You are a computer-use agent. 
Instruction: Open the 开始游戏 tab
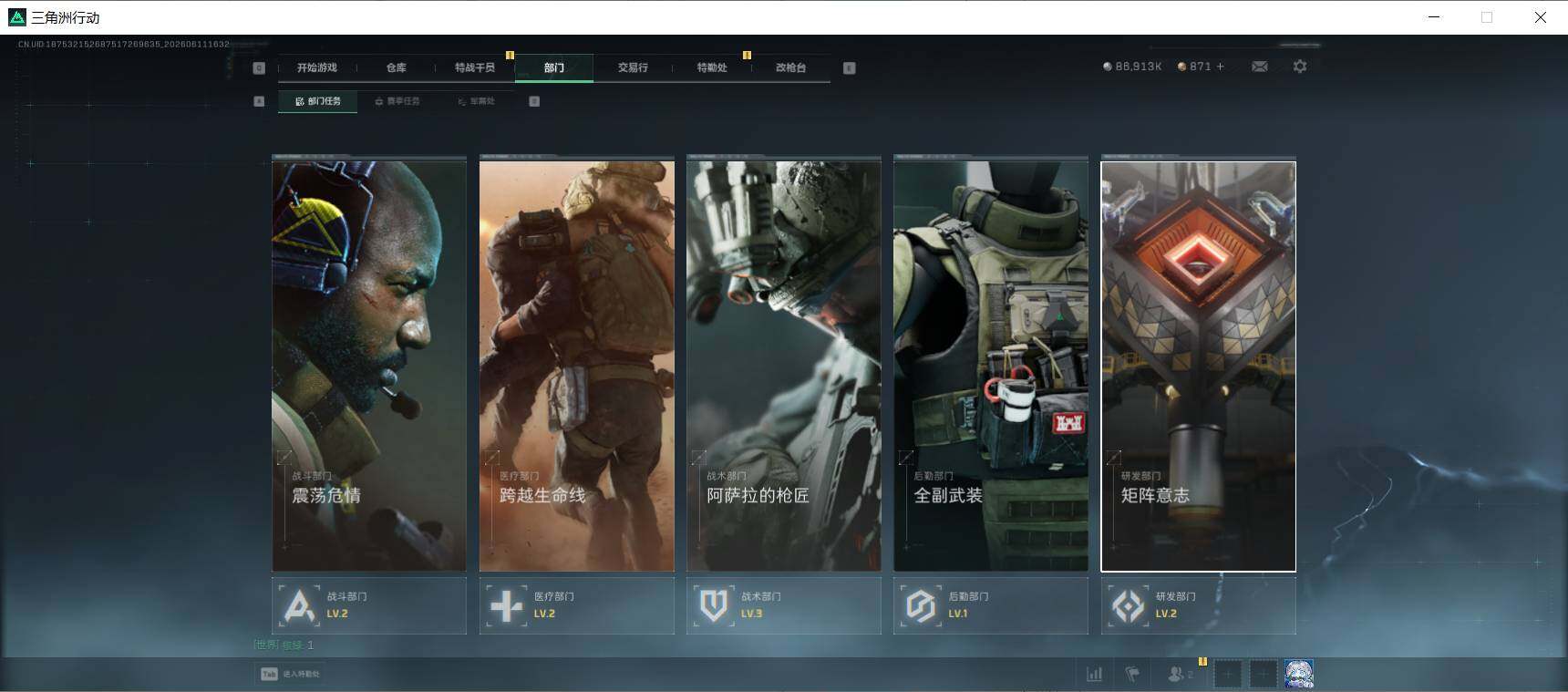(316, 67)
